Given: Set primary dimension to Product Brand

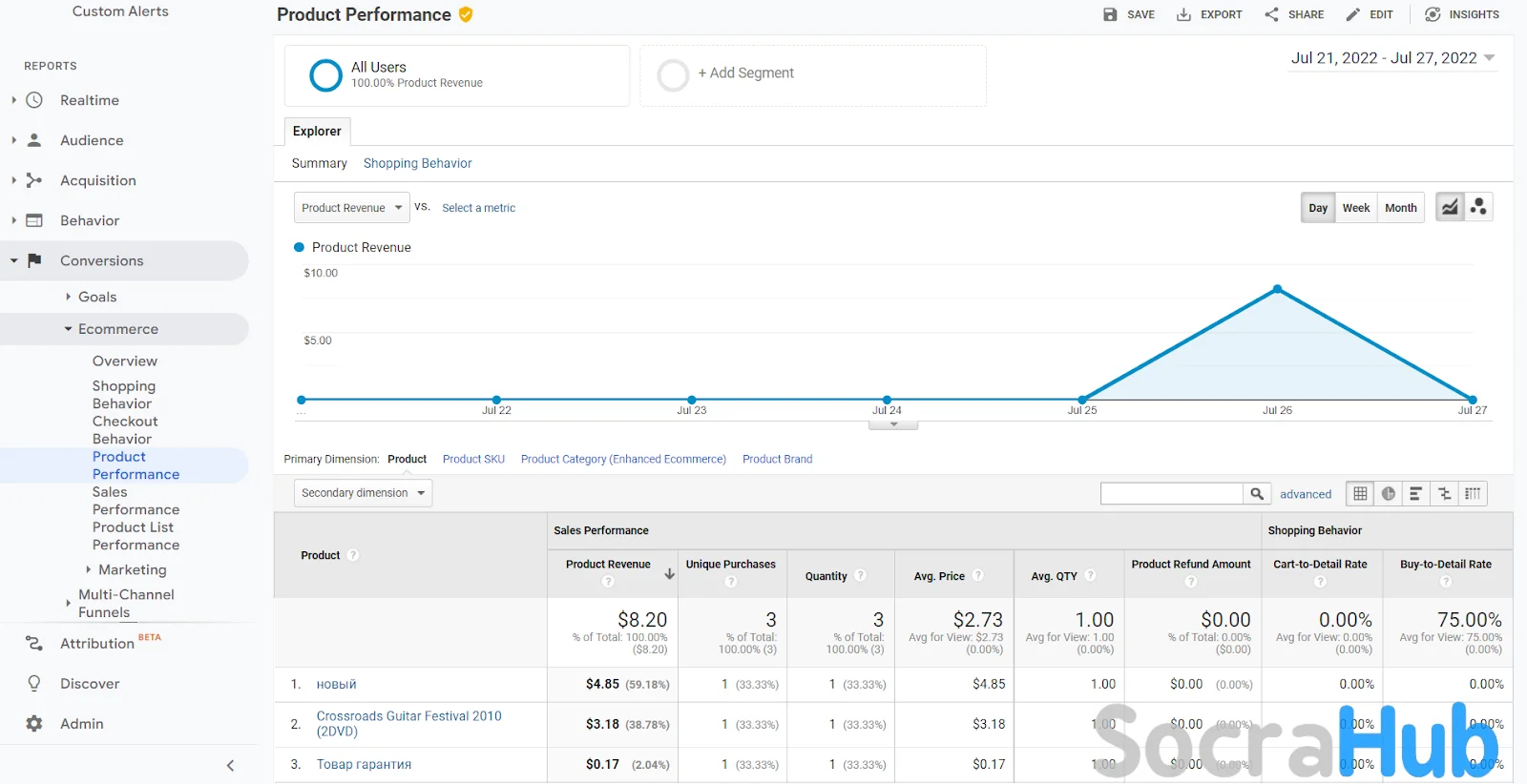Looking at the screenshot, I should click(778, 459).
